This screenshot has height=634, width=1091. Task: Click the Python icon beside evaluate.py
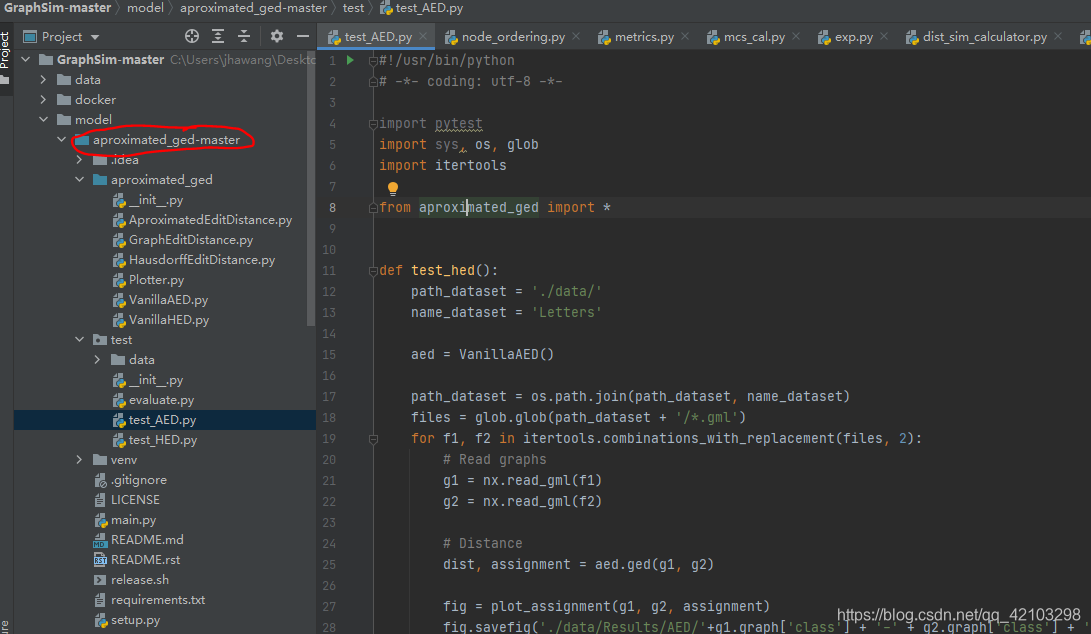(117, 400)
